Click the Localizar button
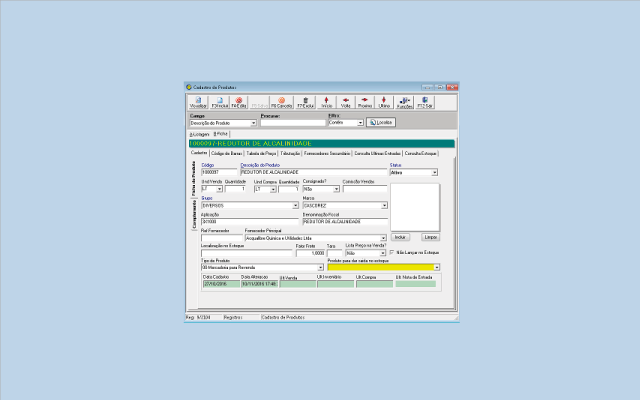Viewport: 640px width, 400px height. coord(381,122)
